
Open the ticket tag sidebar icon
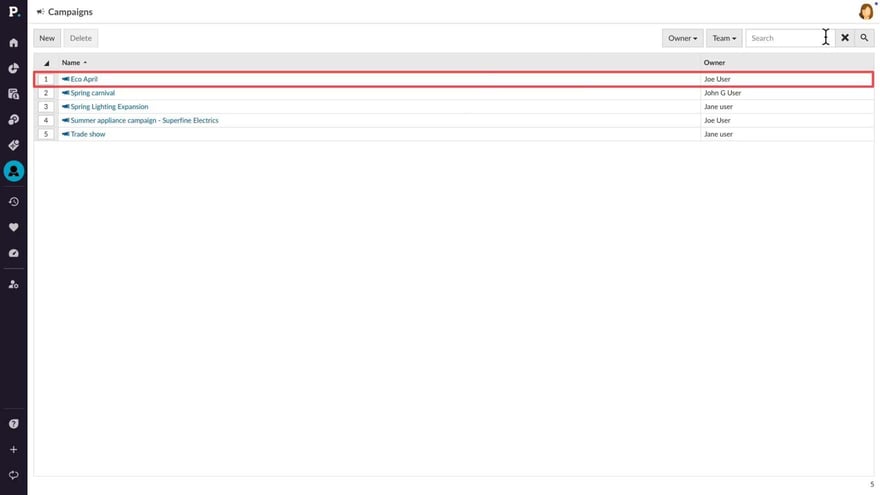[x=13, y=145]
